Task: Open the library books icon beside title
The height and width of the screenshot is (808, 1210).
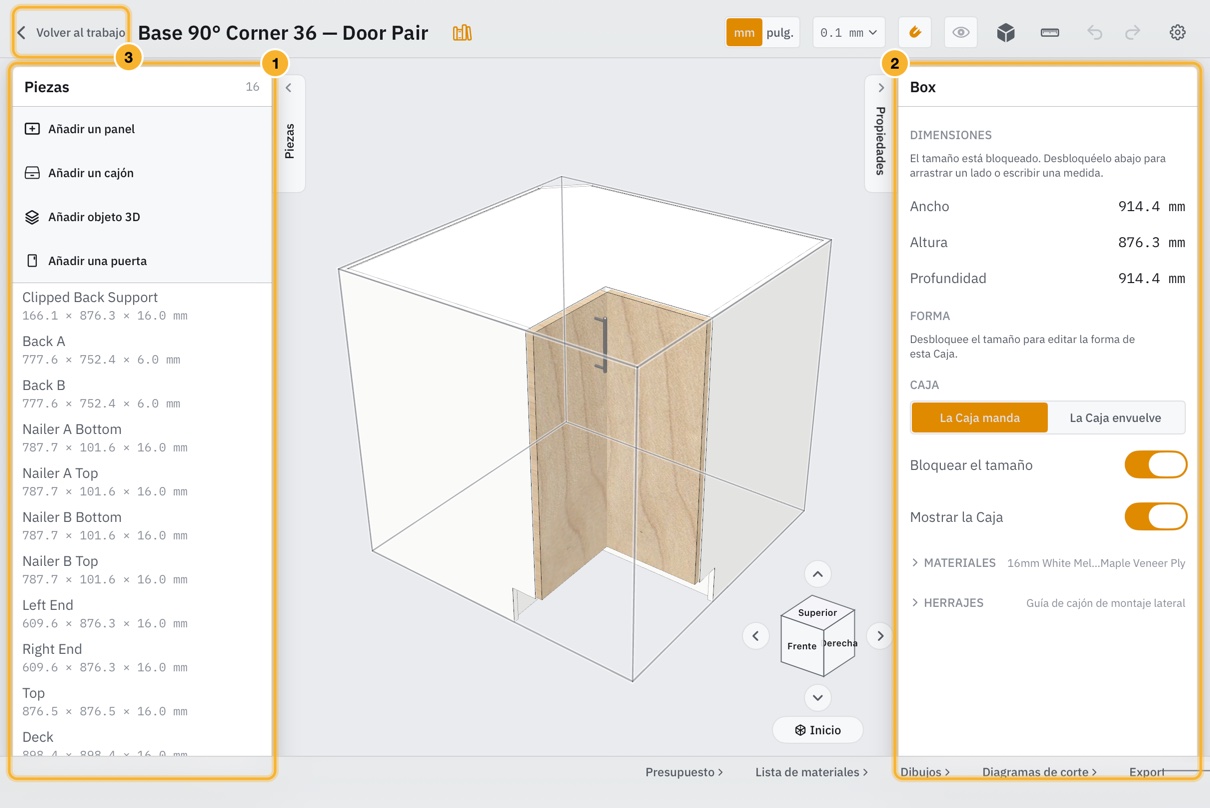Action: click(x=462, y=33)
